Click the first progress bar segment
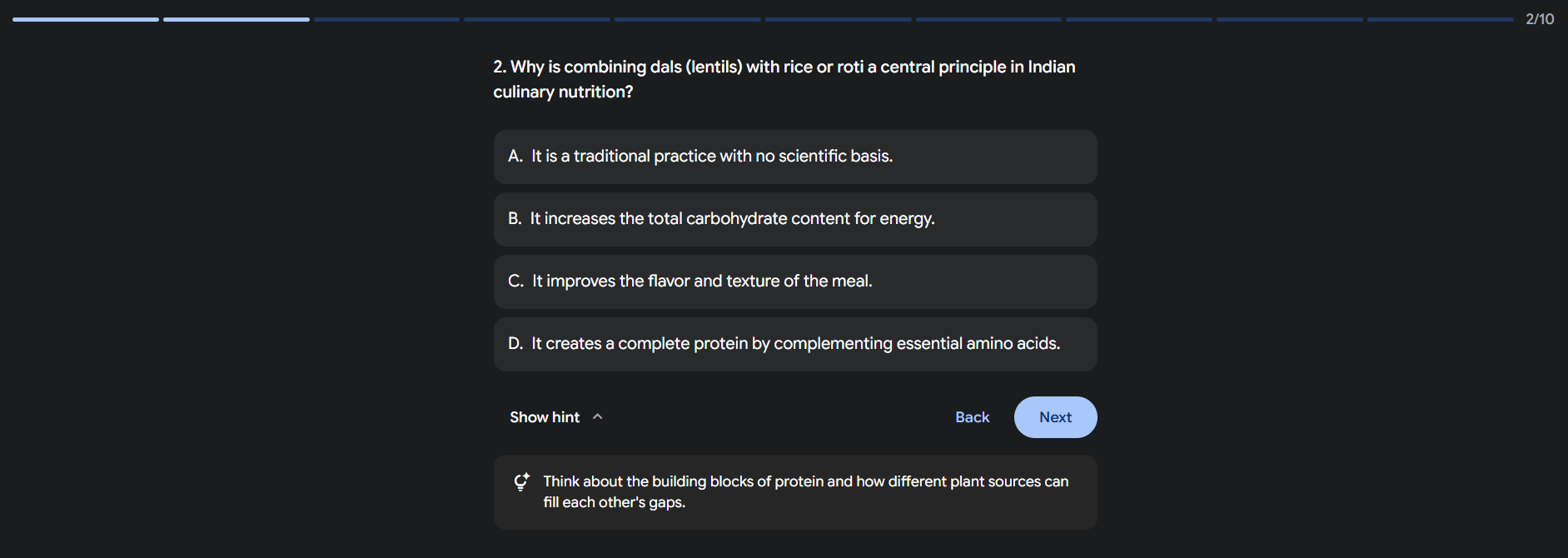This screenshot has height=558, width=1568. [85, 18]
